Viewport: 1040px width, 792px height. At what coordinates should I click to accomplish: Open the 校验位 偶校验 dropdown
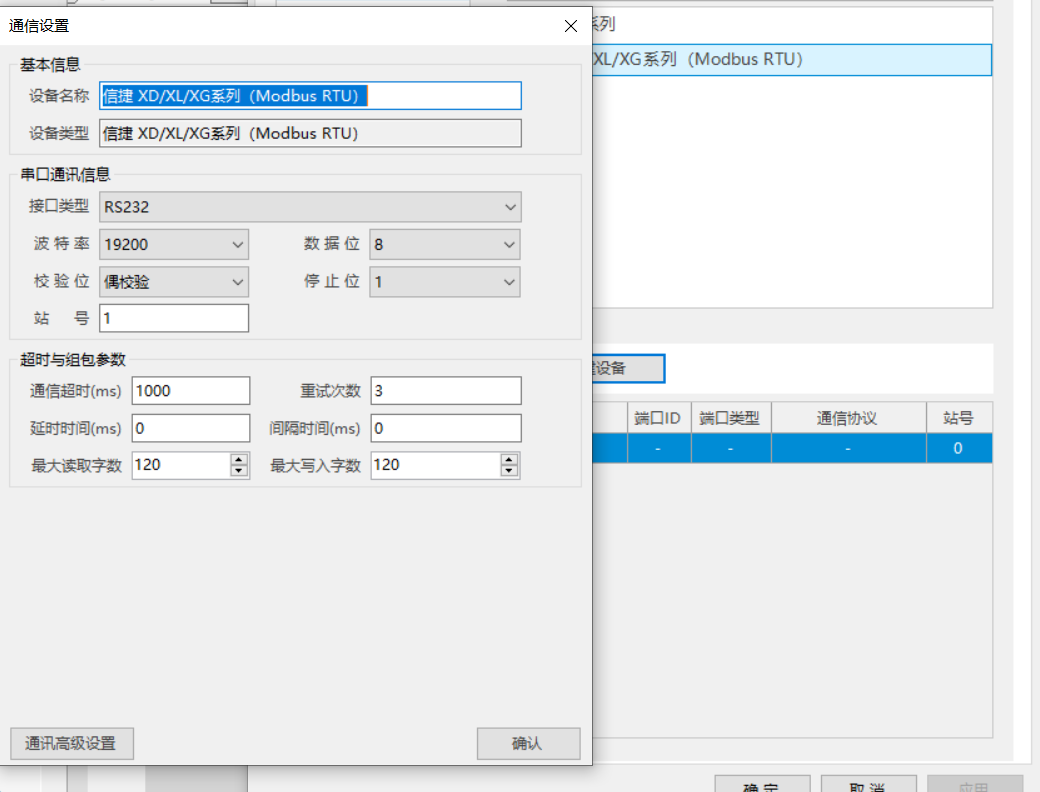coord(174,282)
